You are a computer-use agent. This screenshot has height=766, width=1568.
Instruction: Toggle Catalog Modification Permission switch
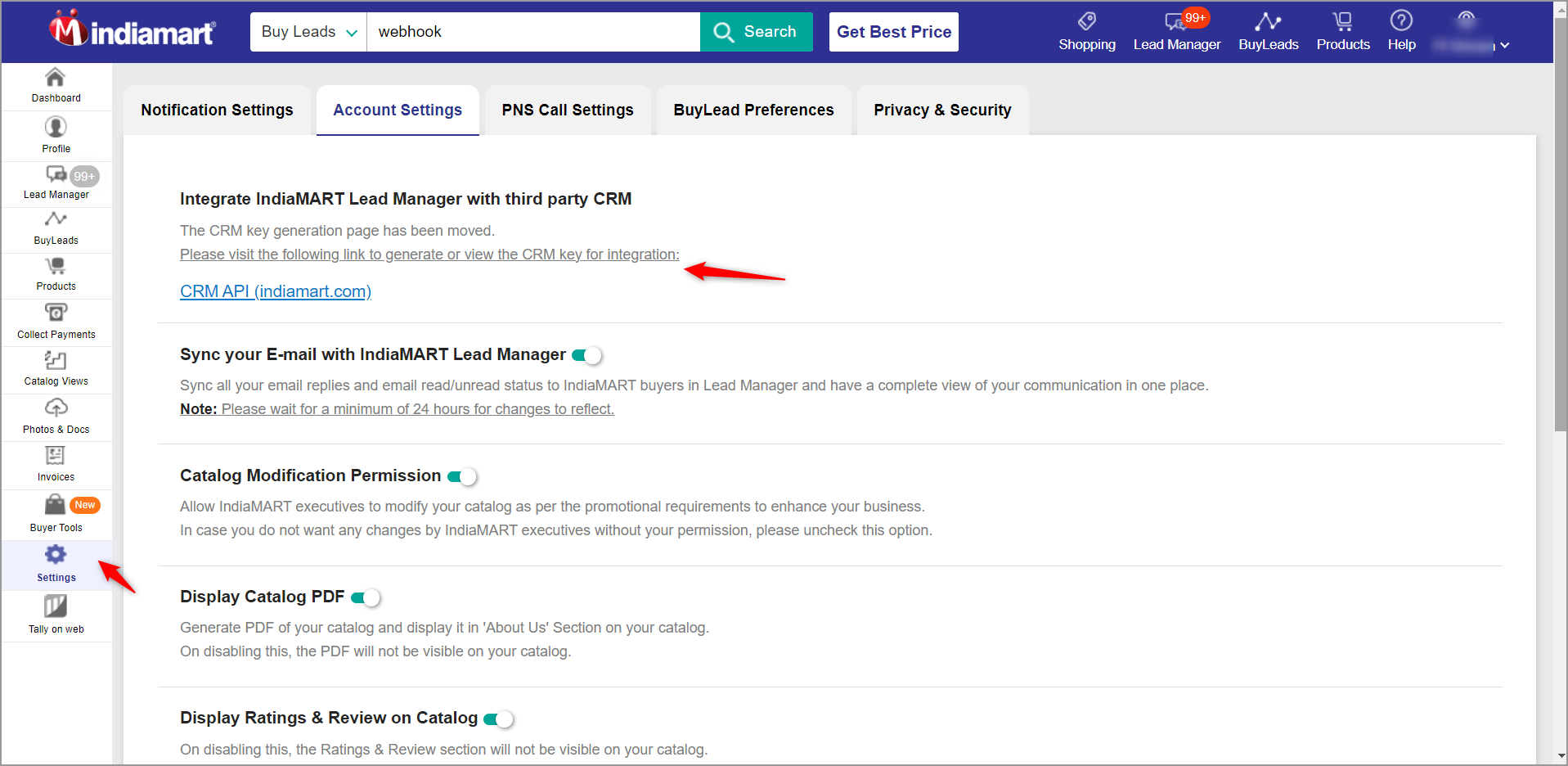tap(462, 476)
